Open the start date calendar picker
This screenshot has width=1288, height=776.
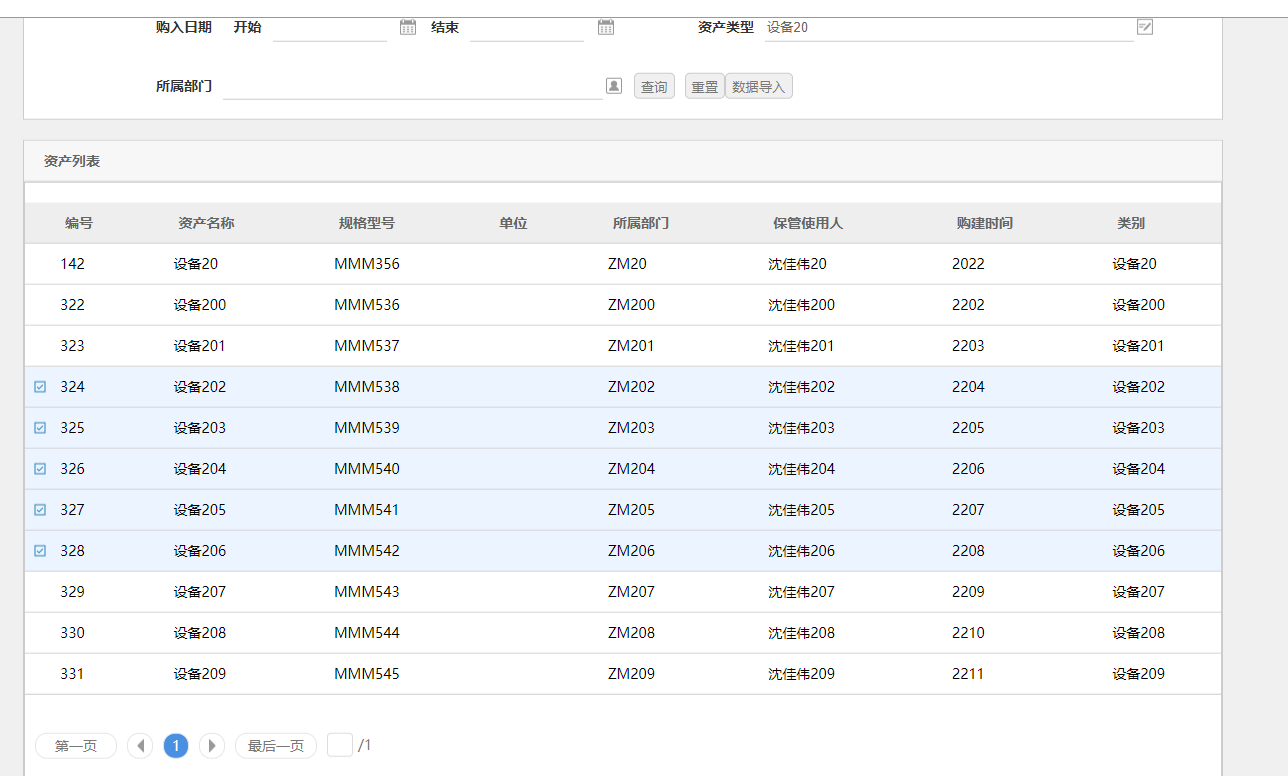[408, 27]
